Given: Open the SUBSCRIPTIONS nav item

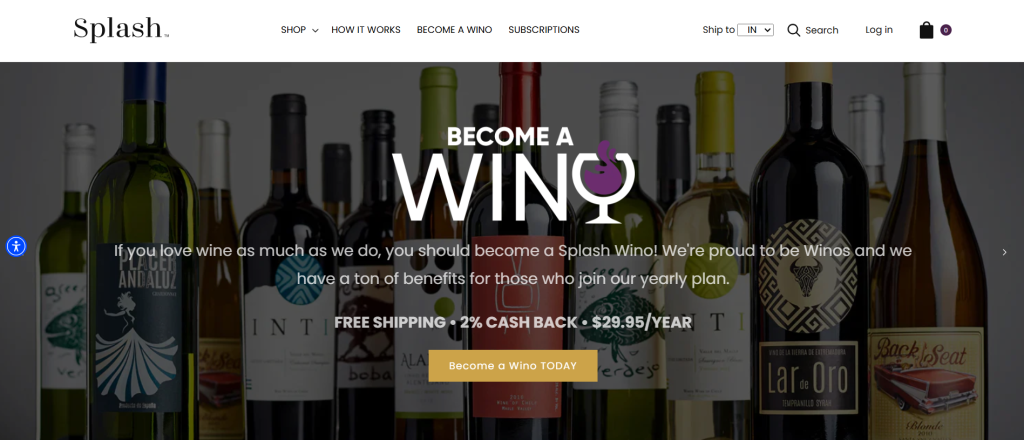Looking at the screenshot, I should click(544, 30).
